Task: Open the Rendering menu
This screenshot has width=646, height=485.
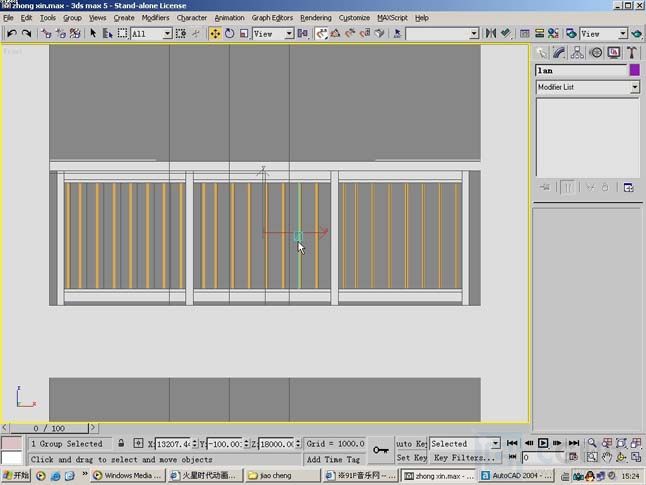Action: (316, 18)
